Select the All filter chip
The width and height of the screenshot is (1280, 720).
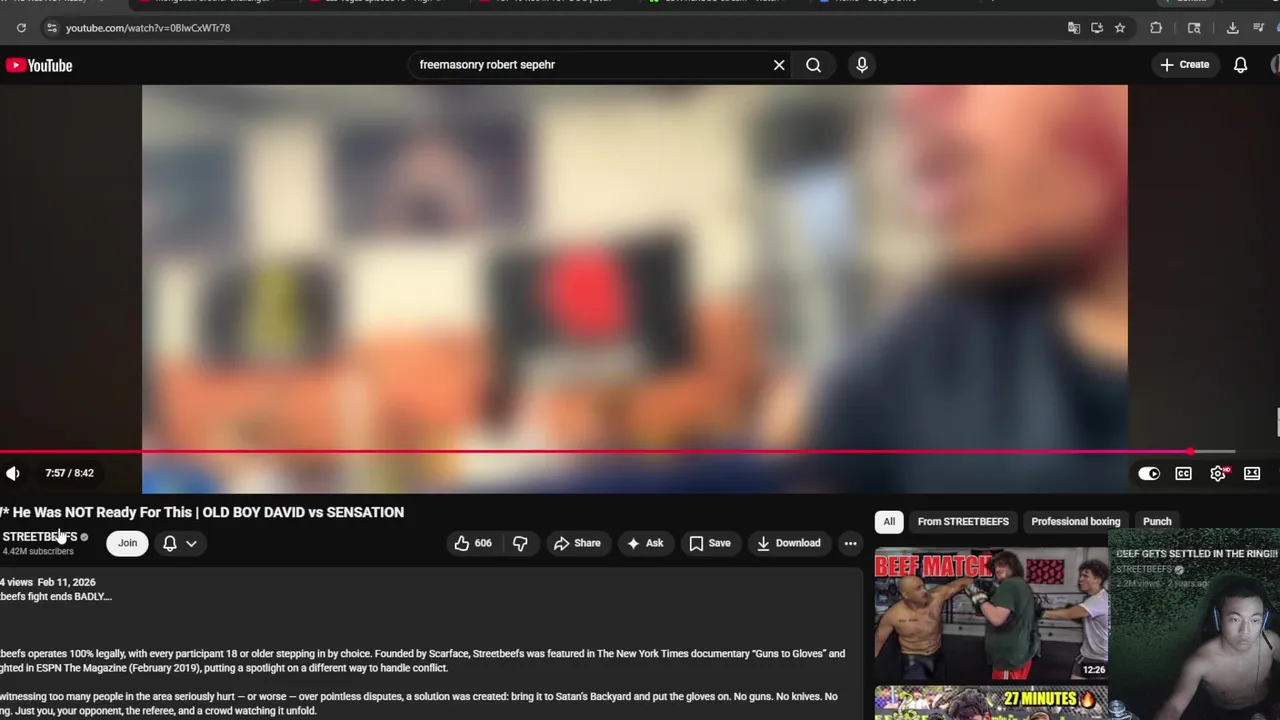(889, 521)
